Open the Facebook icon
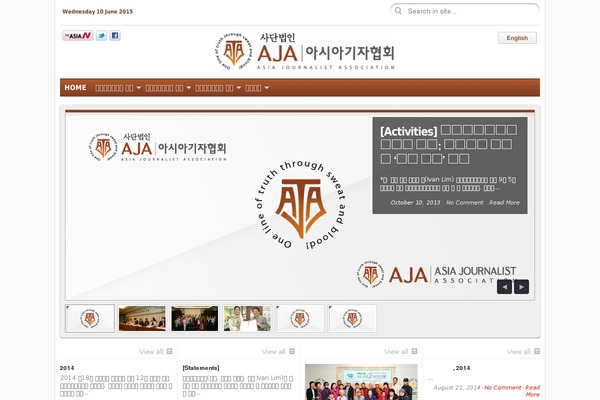 coord(115,36)
